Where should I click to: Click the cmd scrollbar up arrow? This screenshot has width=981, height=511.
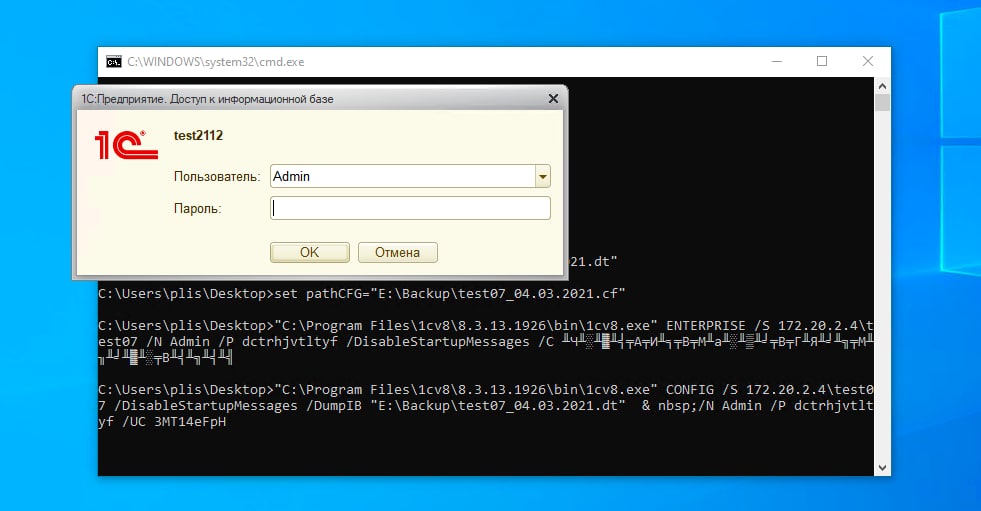pyautogui.click(x=882, y=86)
